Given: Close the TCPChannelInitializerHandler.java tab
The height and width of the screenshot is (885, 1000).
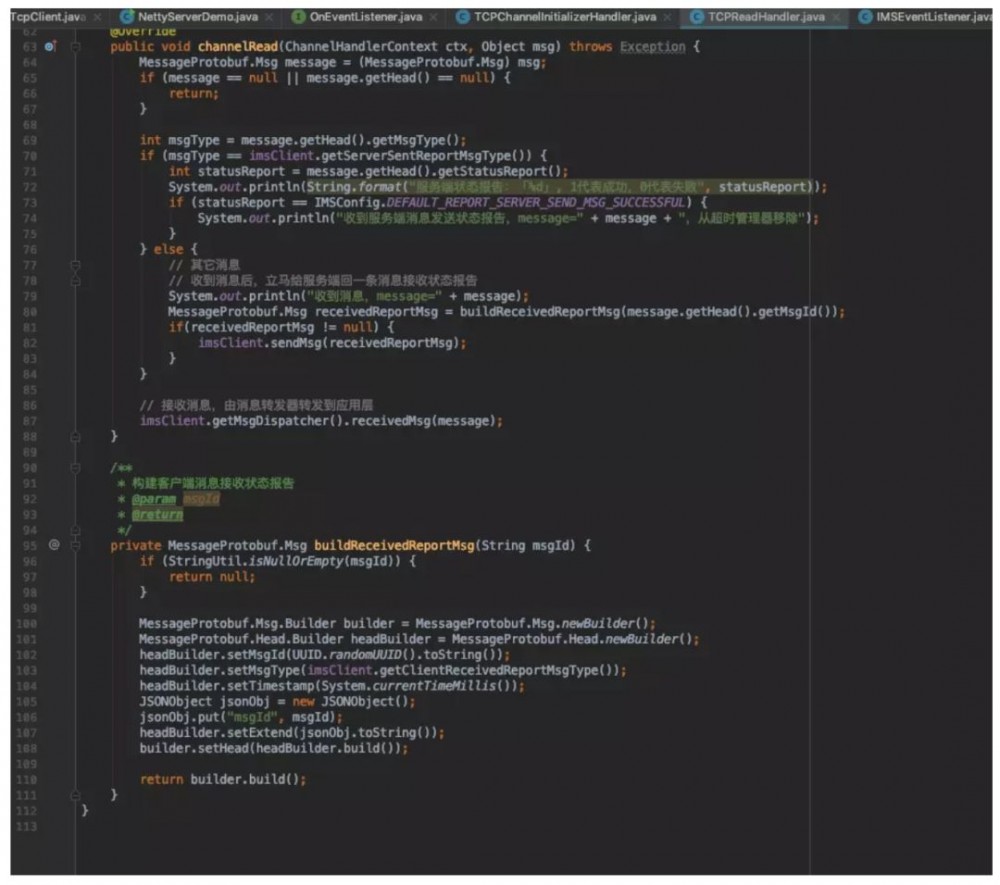Looking at the screenshot, I should pos(667,17).
